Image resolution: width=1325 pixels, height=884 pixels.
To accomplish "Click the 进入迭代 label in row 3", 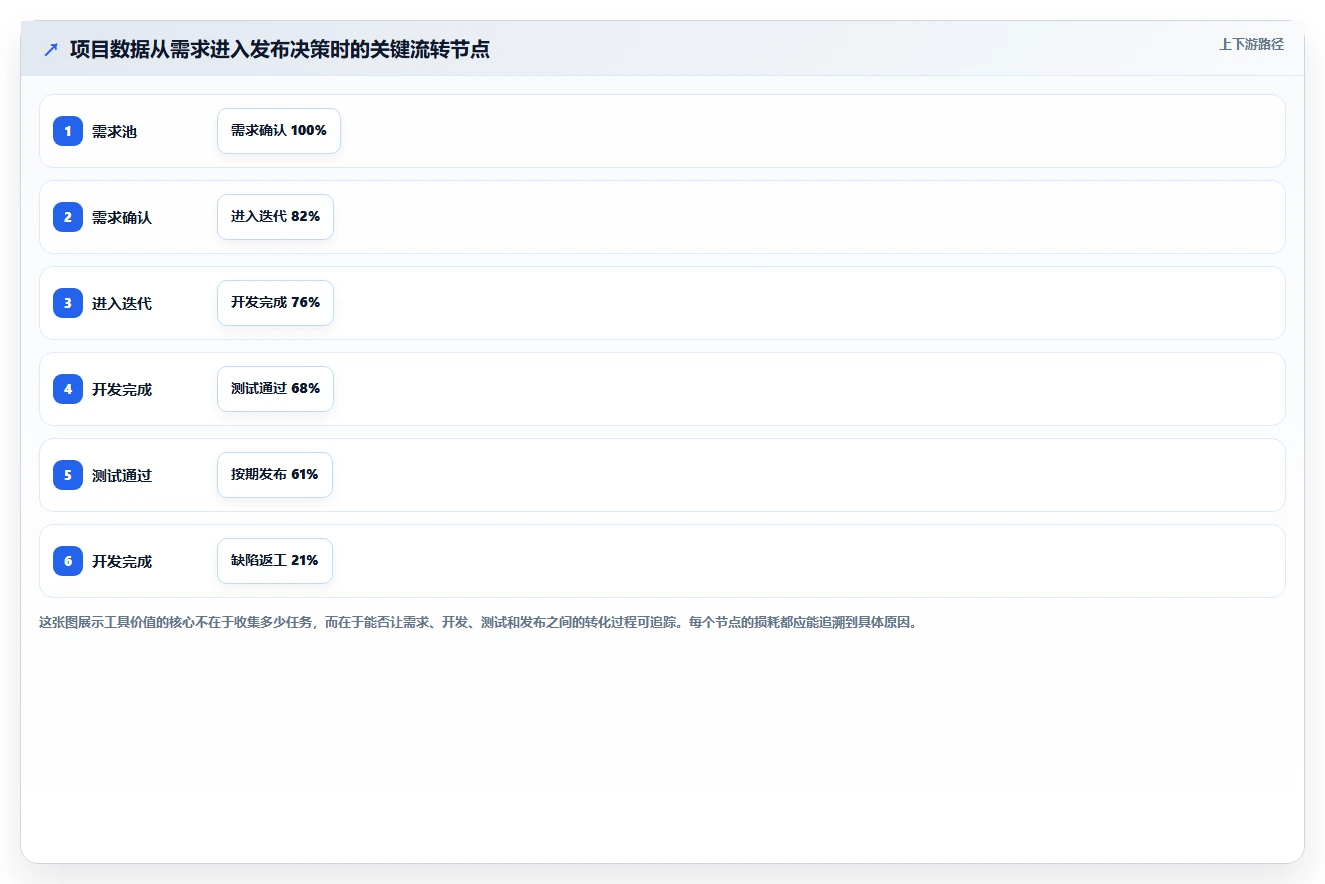I will pos(122,303).
